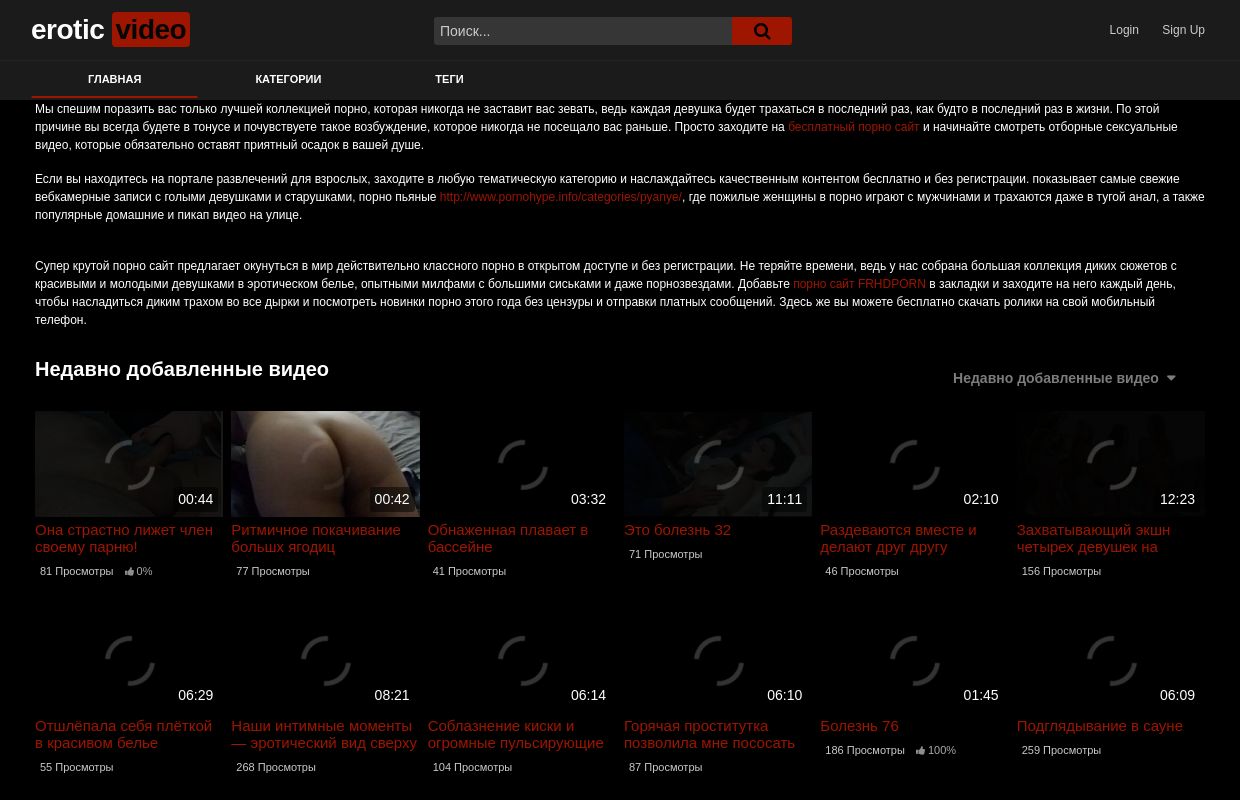Viewport: 1240px width, 800px height.
Task: Click the erotic video site logo
Action: [x=110, y=30]
